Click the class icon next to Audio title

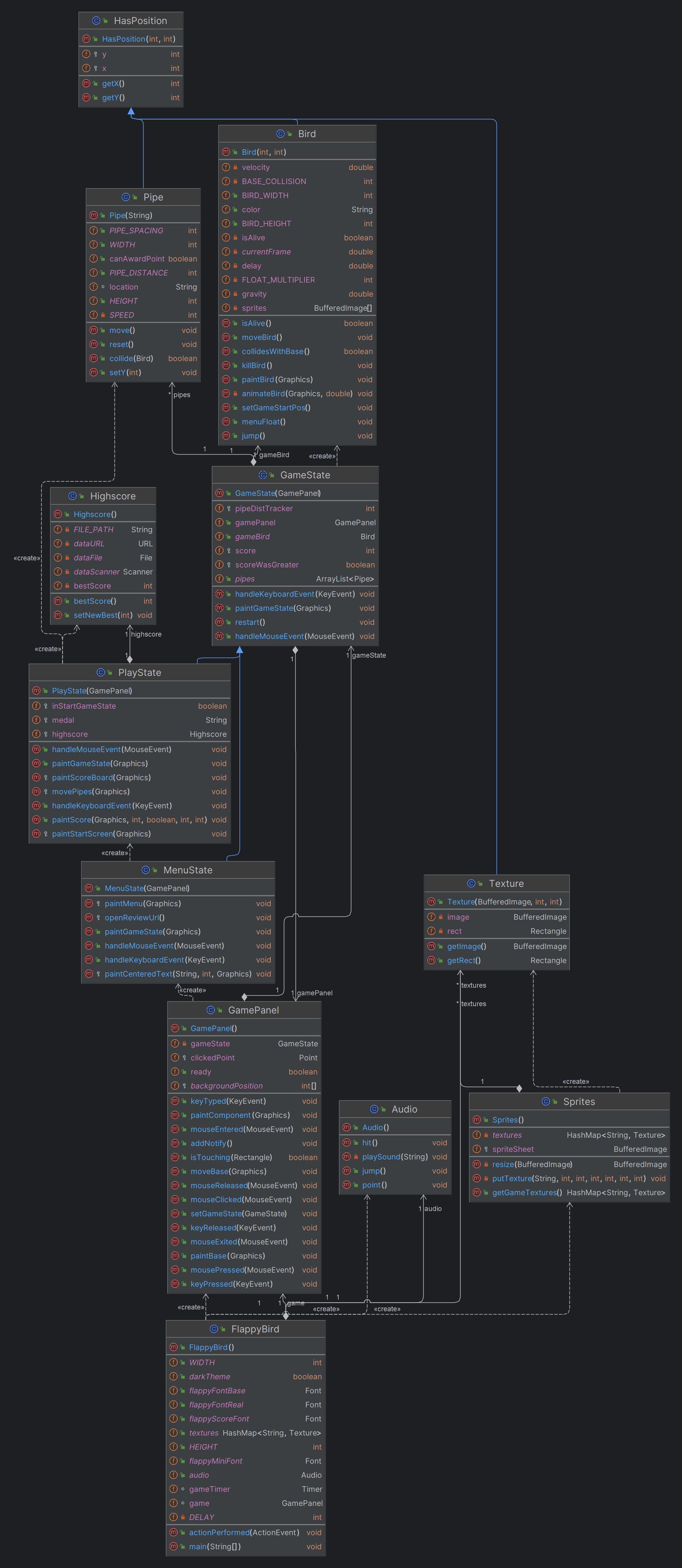click(x=374, y=1110)
